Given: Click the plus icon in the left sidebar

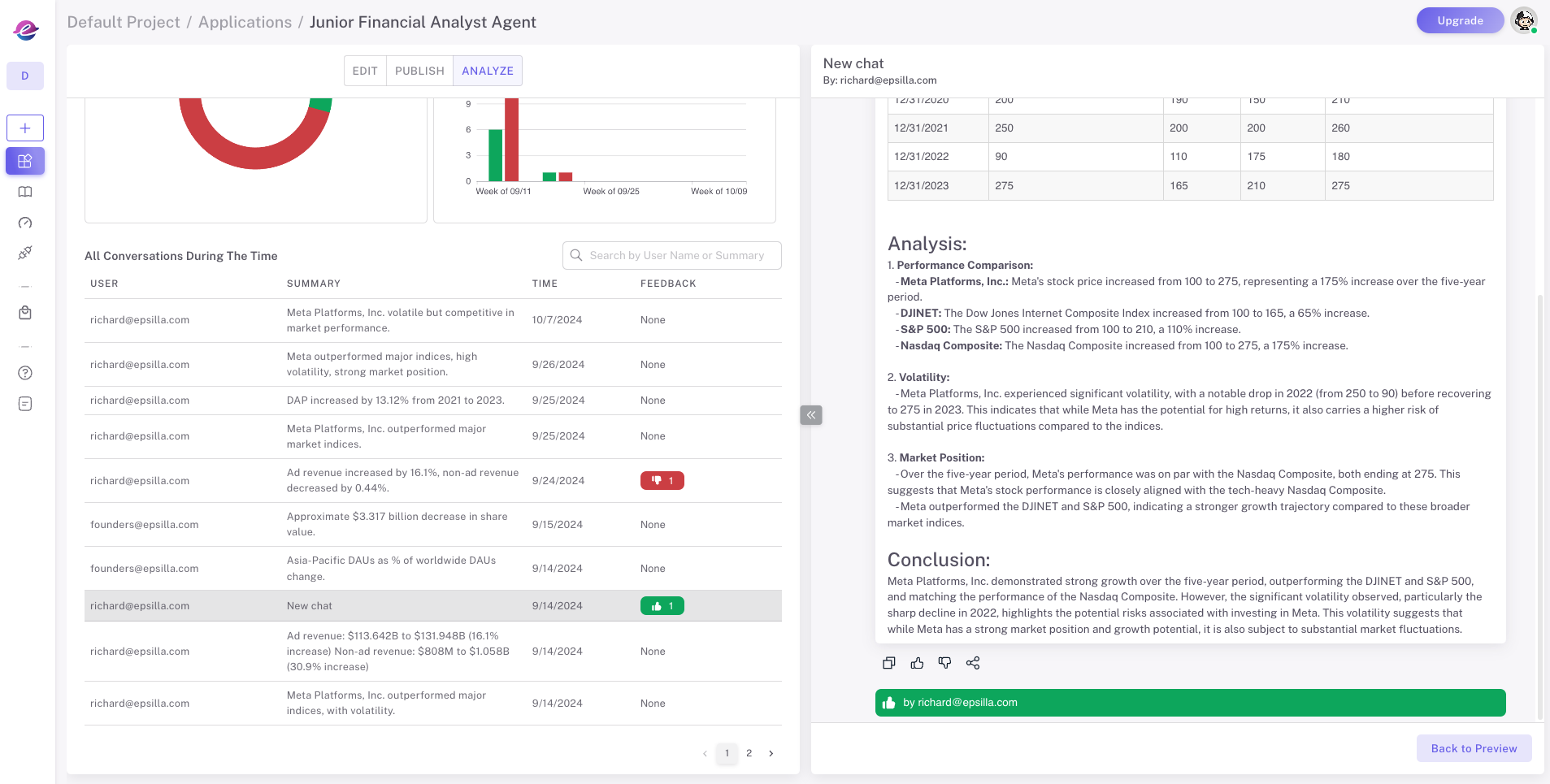Looking at the screenshot, I should [x=25, y=128].
